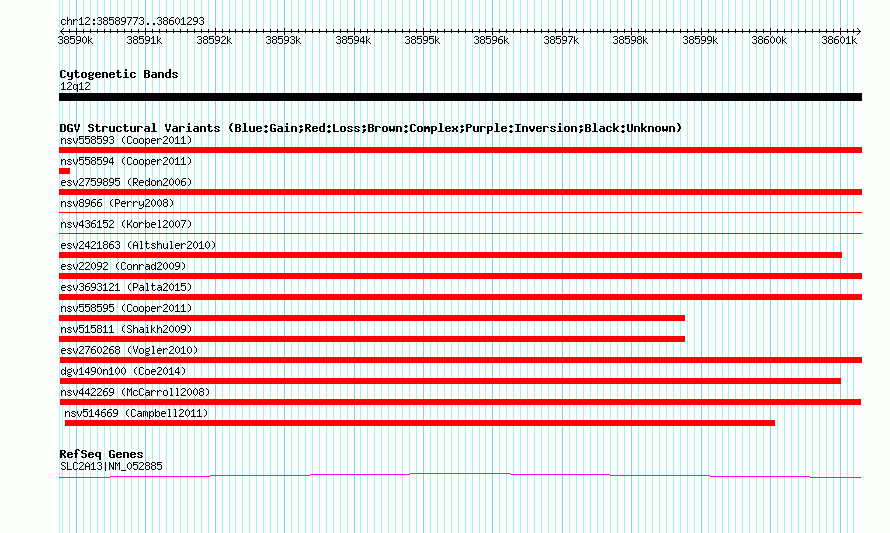
Task: Open the RefSeq Genes track heading
Action: click(101, 454)
